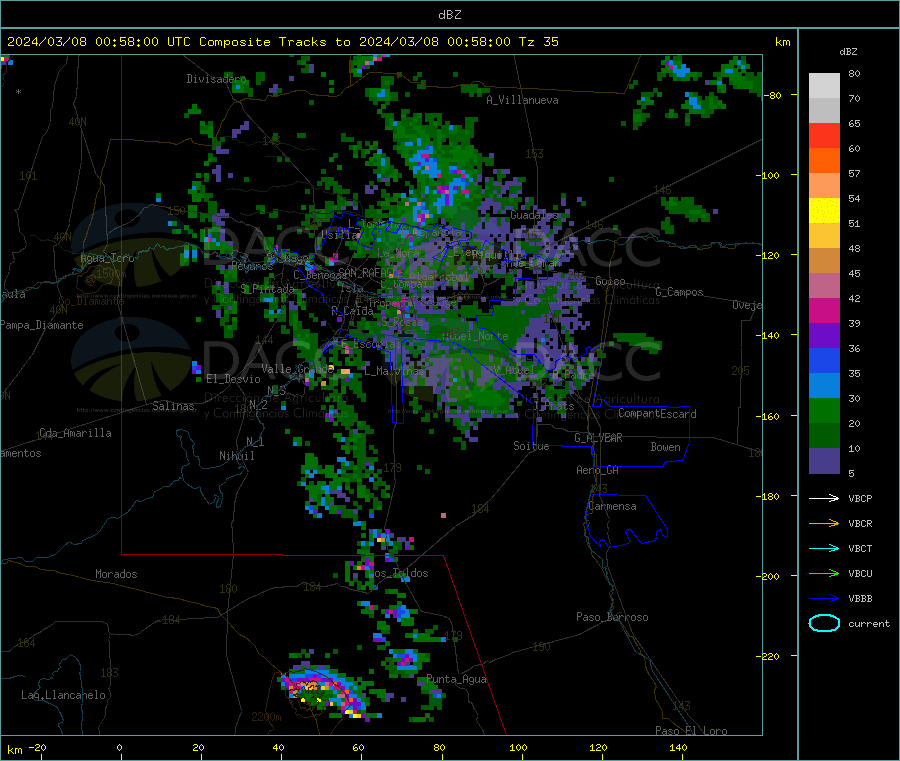Click the 'Soitue' map label

(531, 446)
